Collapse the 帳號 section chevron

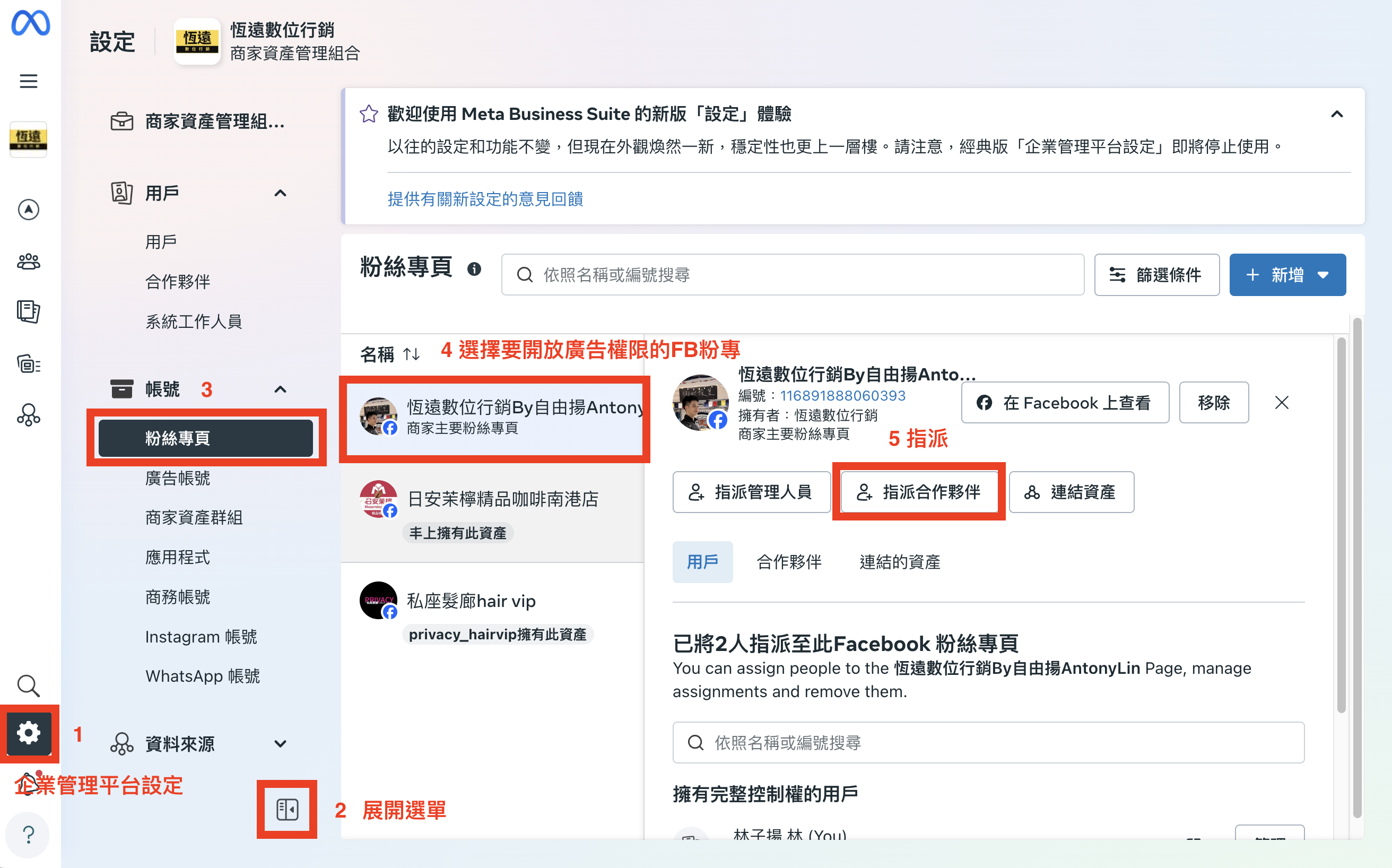click(280, 389)
